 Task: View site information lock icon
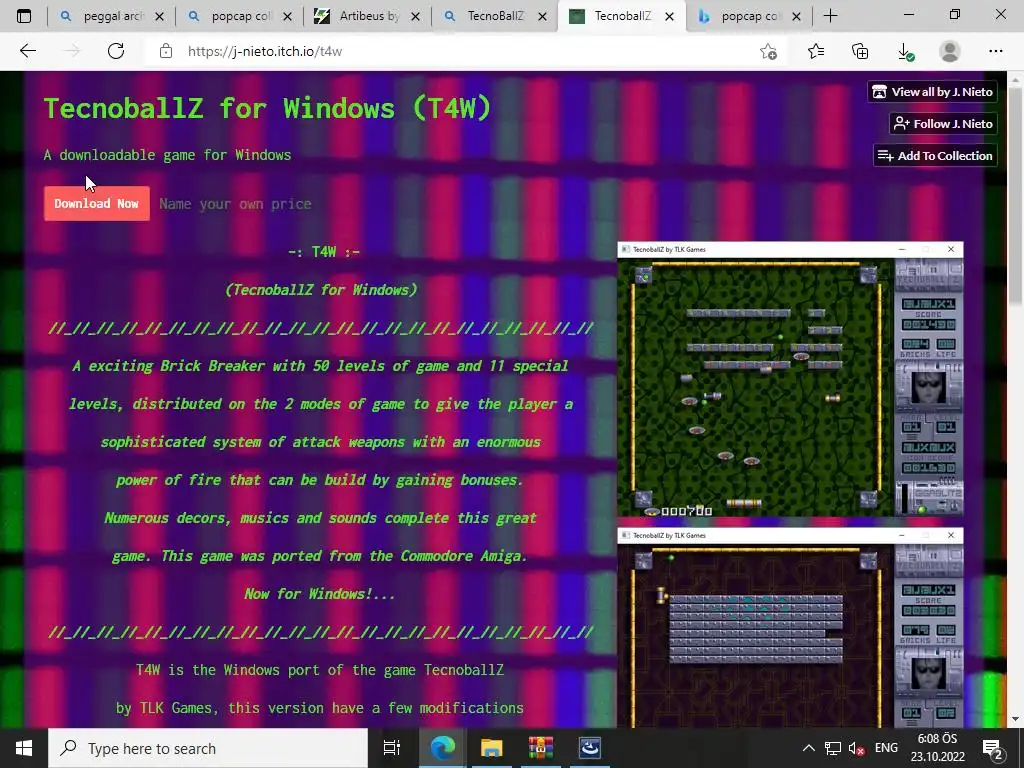(x=166, y=51)
